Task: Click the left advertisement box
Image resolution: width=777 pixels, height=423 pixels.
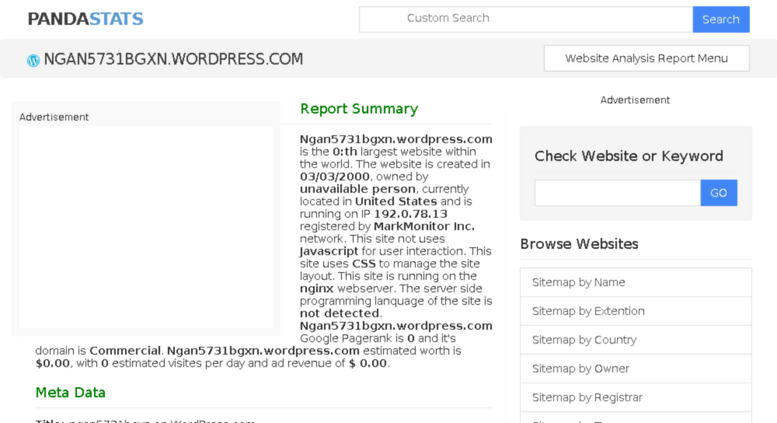Action: coord(146,227)
